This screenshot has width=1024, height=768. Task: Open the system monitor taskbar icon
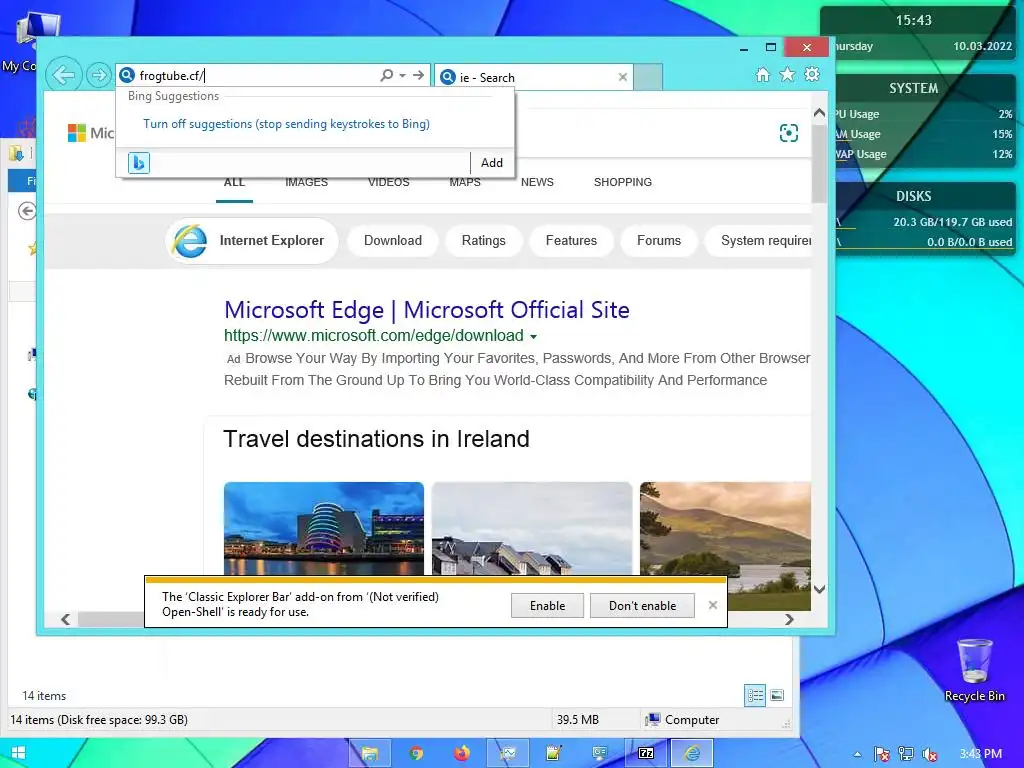[x=507, y=754]
